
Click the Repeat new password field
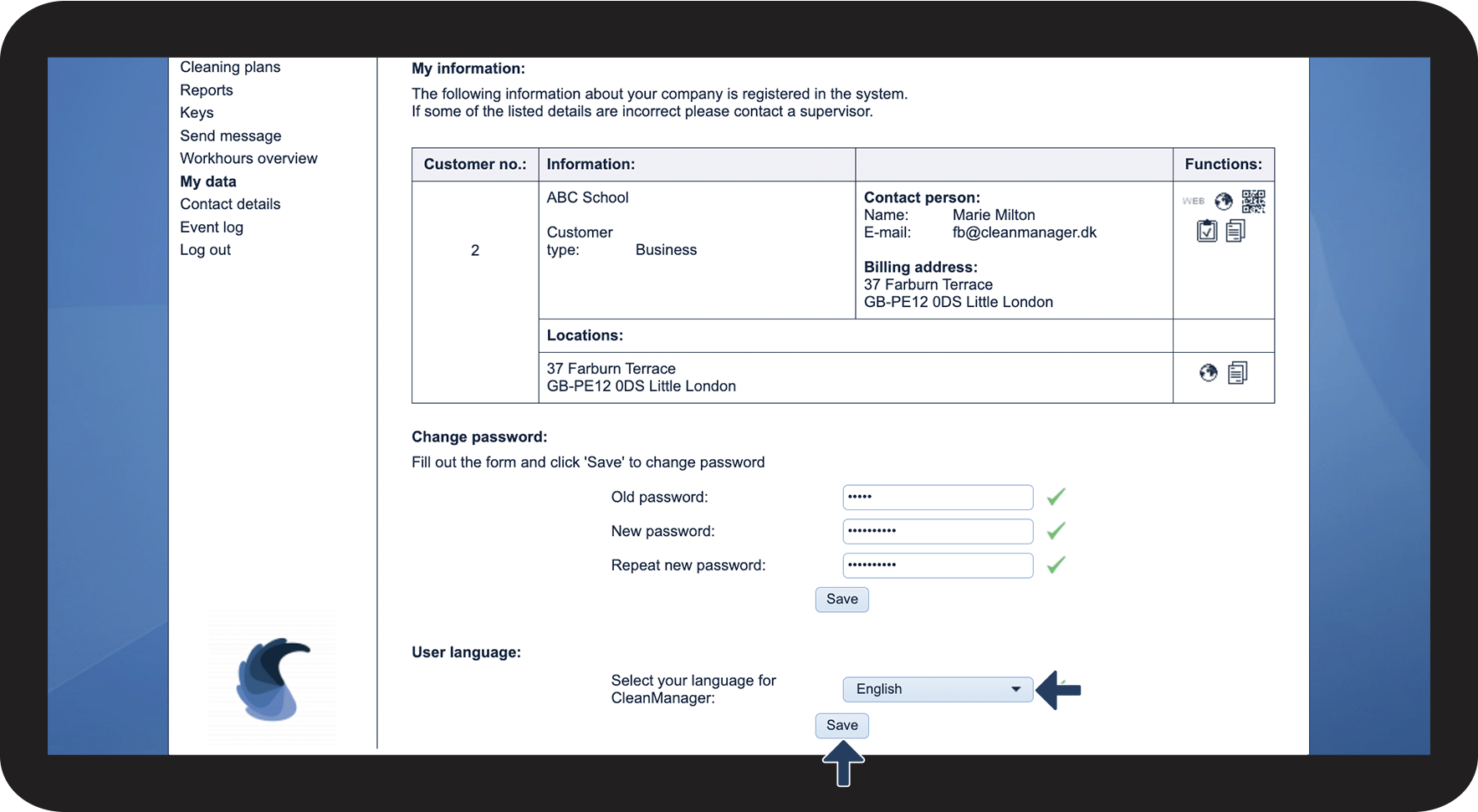coord(938,565)
